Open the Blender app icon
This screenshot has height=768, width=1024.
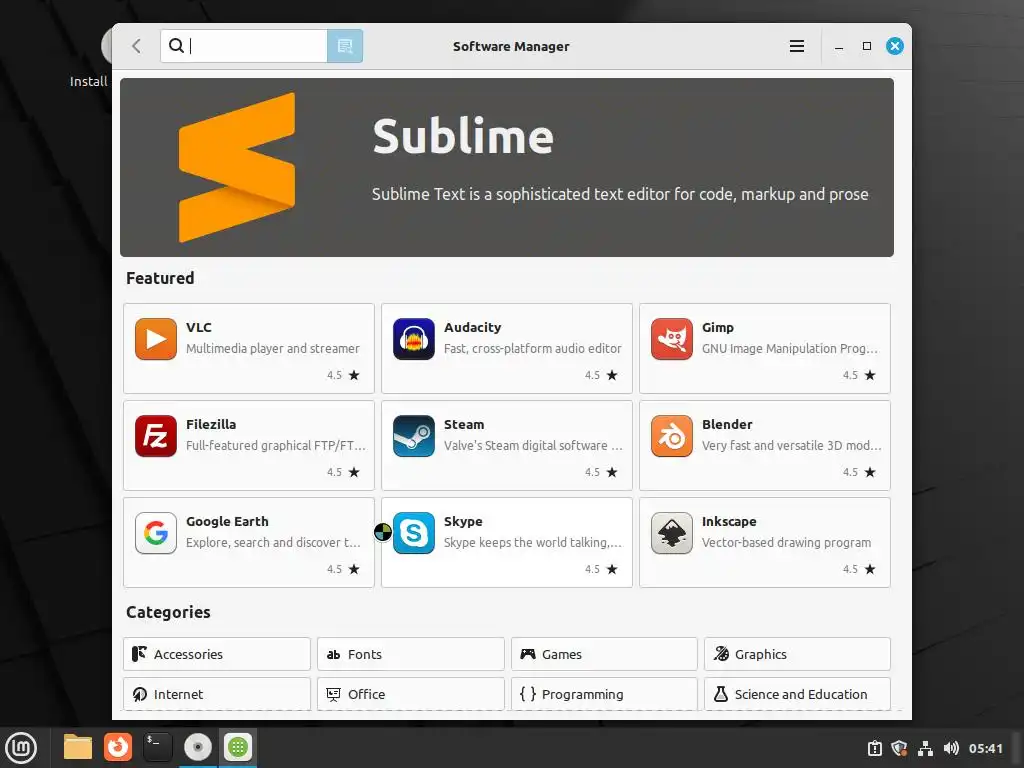pyautogui.click(x=671, y=436)
